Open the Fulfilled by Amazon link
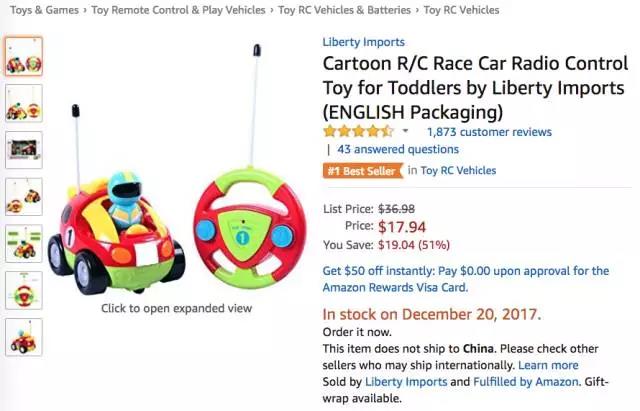Viewport: 640px width, 411px height. (x=527, y=382)
